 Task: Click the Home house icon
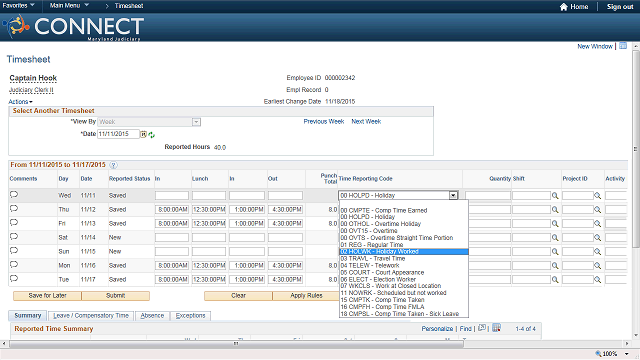[564, 7]
